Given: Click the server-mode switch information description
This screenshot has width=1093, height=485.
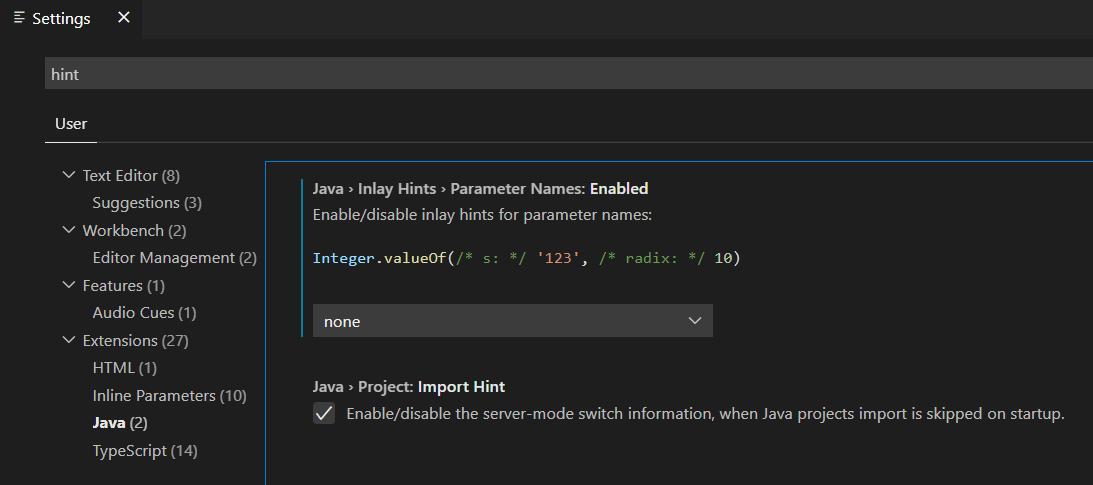Looking at the screenshot, I should [705, 415].
